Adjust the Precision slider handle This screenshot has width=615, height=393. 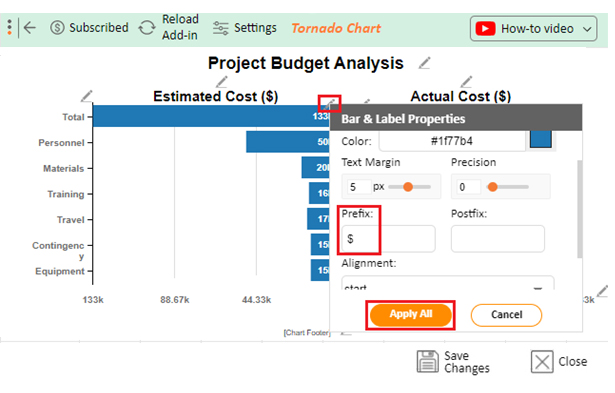[493, 187]
